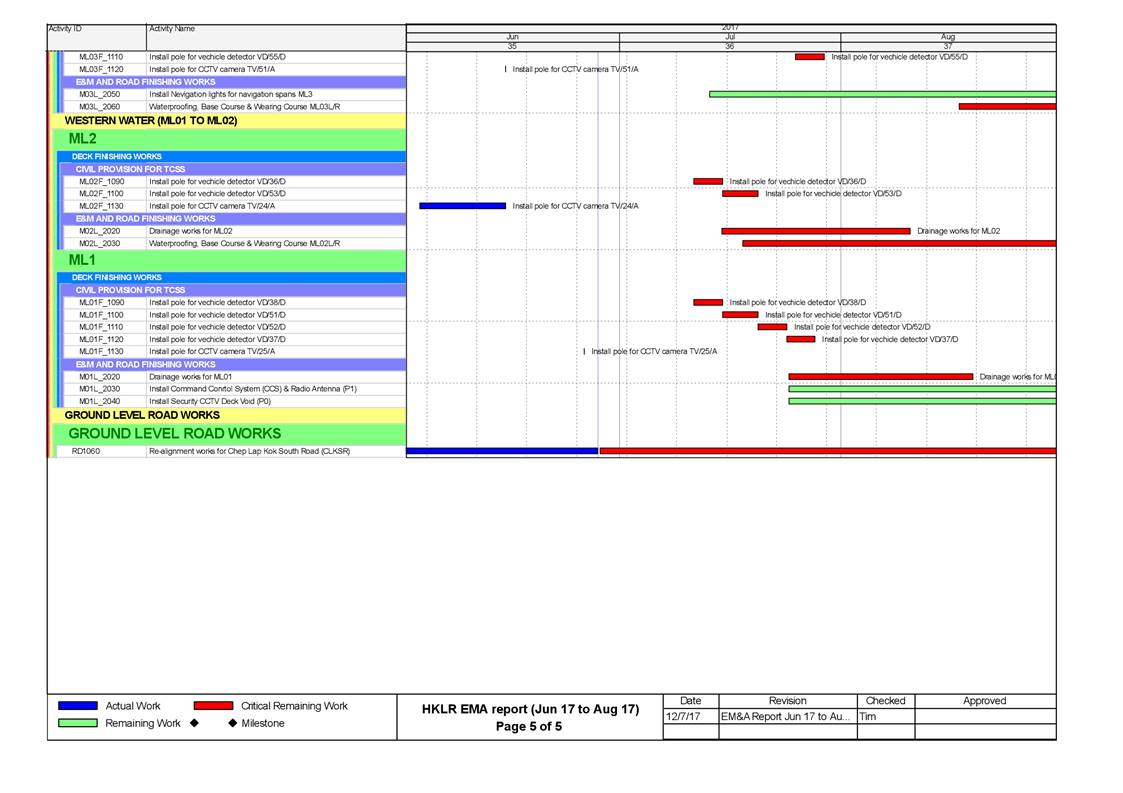Click the red Critical Remaining Work legend swatch
Viewport: 1123px width, 793px height.
pos(213,706)
